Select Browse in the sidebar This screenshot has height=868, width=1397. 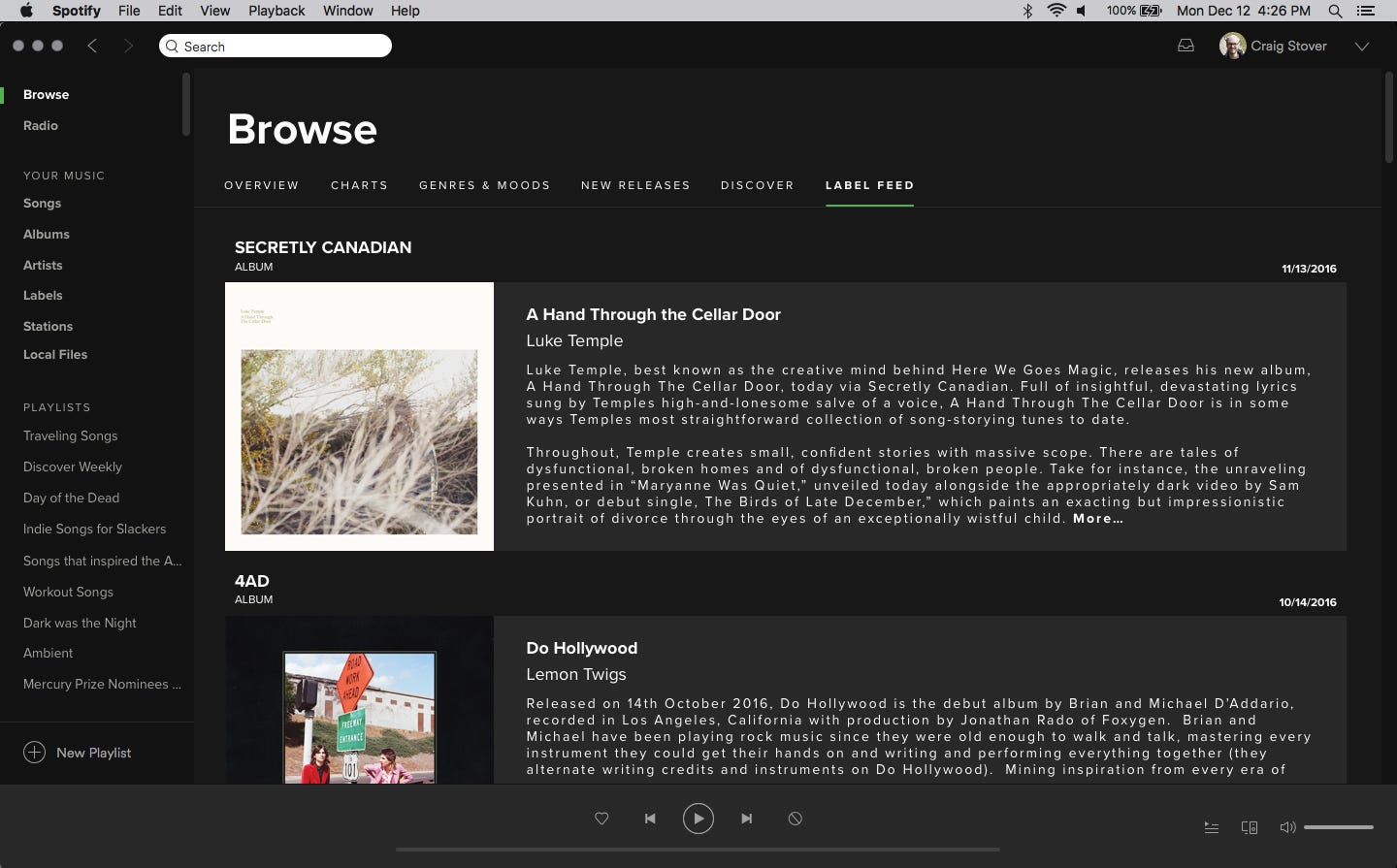47,94
